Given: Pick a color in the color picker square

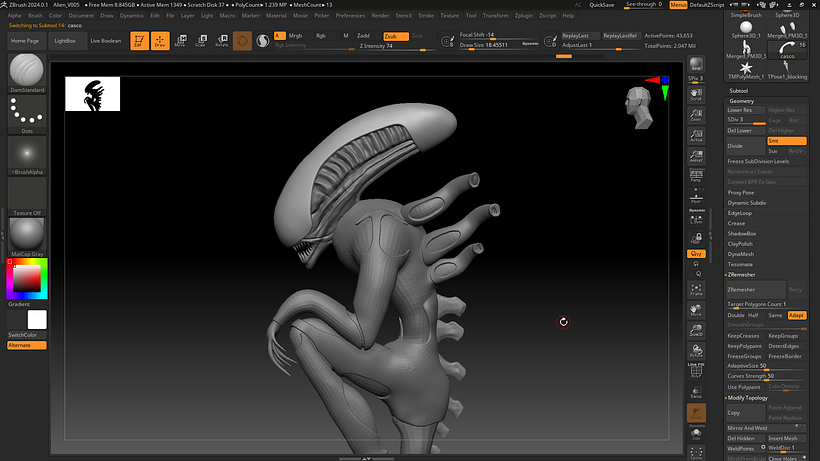Looking at the screenshot, I should click(27, 279).
